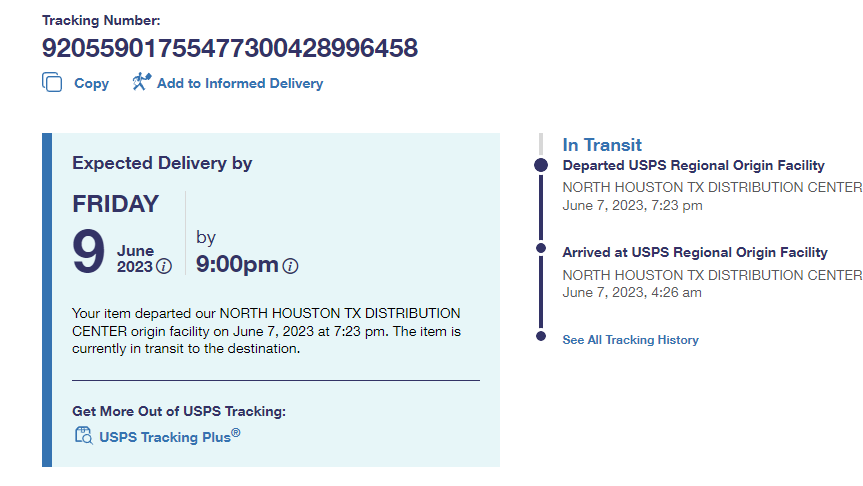This screenshot has width=863, height=486.
Task: Expand See All Tracking History
Action: (630, 340)
